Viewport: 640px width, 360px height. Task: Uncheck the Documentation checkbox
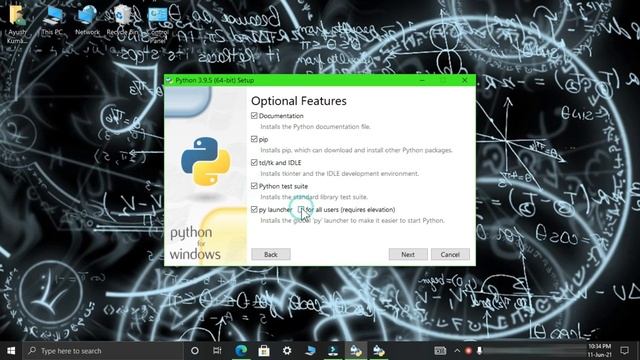pos(254,116)
